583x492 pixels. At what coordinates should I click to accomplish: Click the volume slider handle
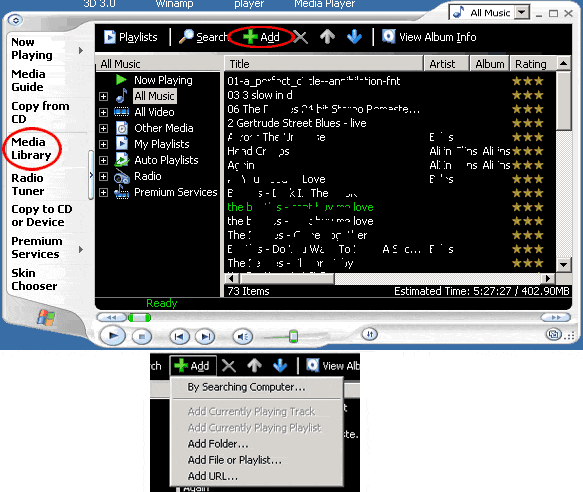tap(293, 336)
